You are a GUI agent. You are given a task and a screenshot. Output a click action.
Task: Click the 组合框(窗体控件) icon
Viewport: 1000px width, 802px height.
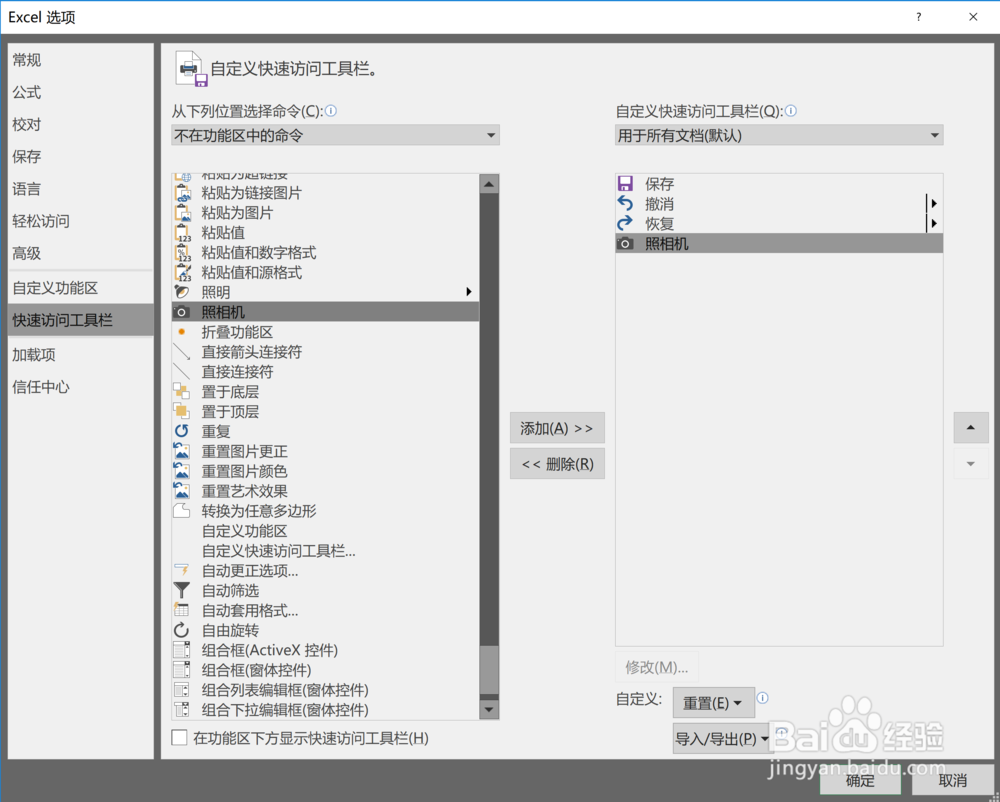(x=182, y=669)
